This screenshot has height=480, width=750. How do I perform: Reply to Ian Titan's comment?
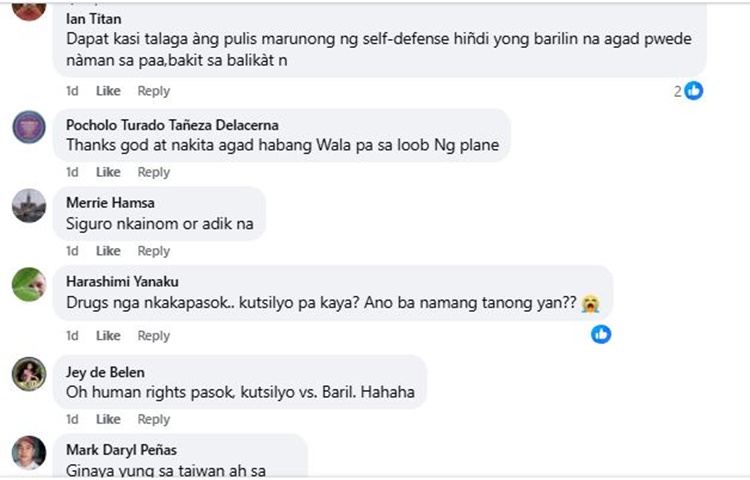point(154,91)
